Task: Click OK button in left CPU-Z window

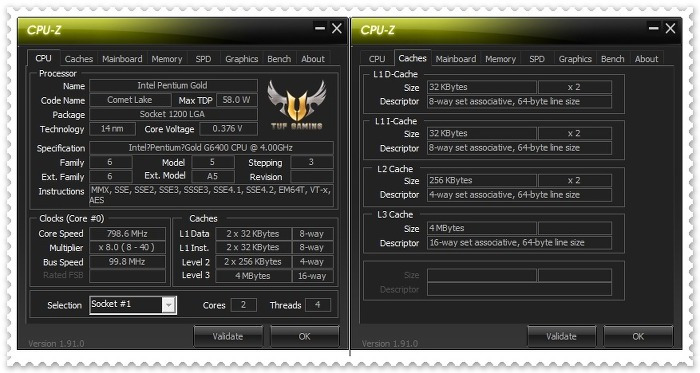Action: click(304, 336)
